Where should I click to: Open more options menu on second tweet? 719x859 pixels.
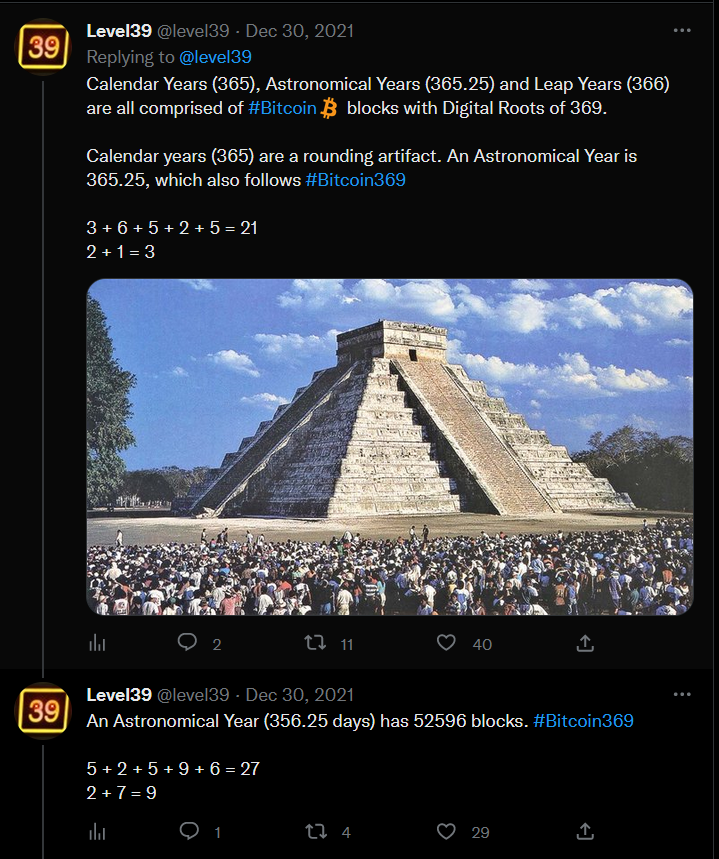tap(682, 694)
